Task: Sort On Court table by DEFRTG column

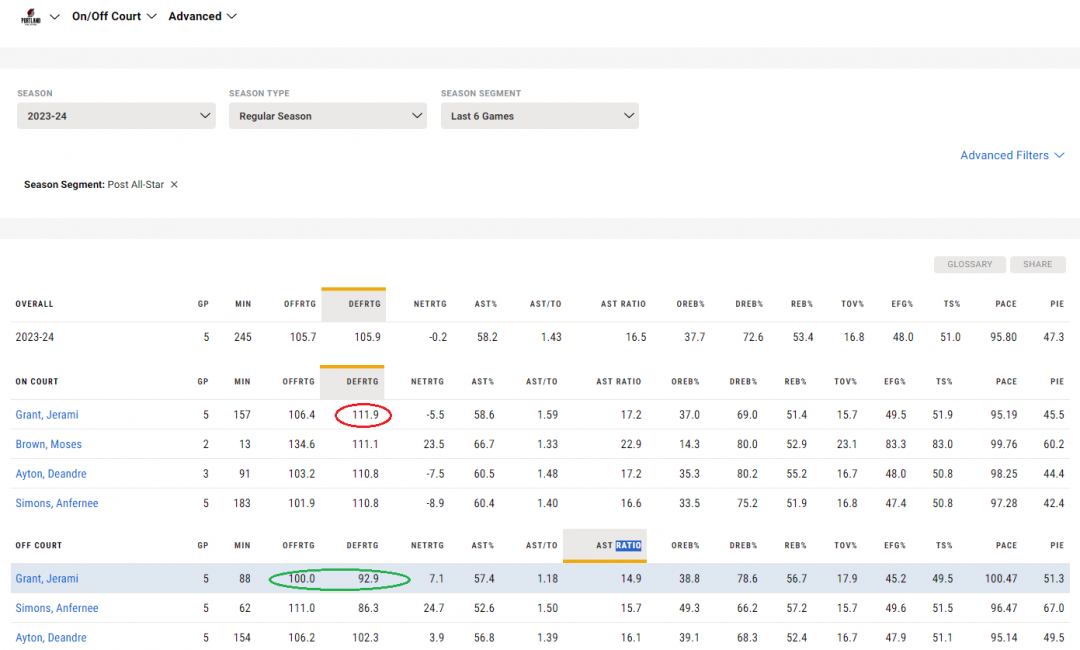Action: [362, 381]
